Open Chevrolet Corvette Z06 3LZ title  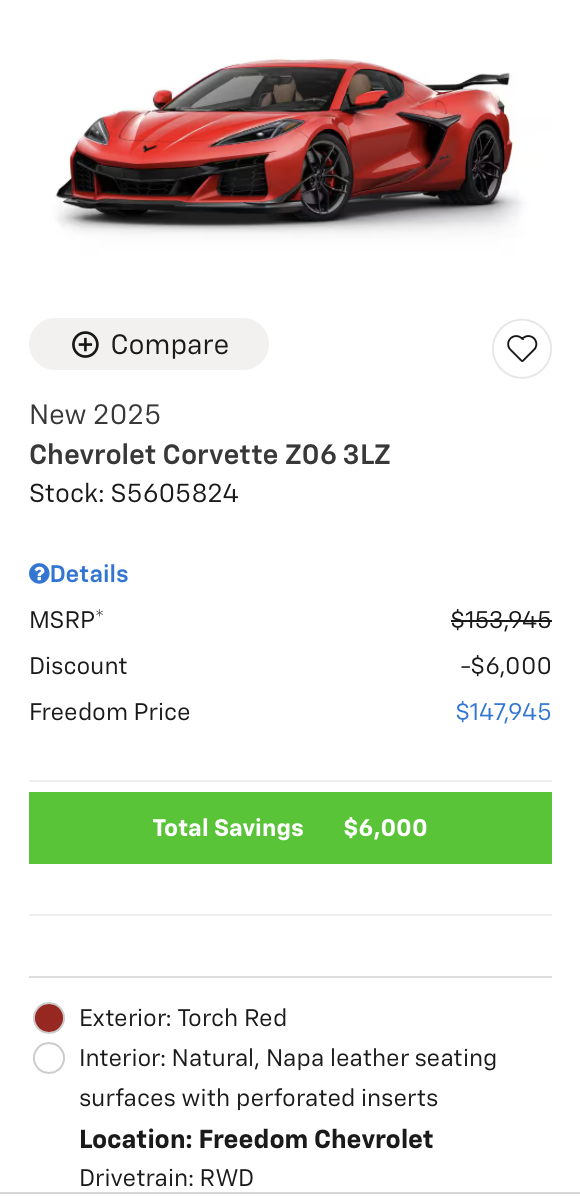coord(210,455)
